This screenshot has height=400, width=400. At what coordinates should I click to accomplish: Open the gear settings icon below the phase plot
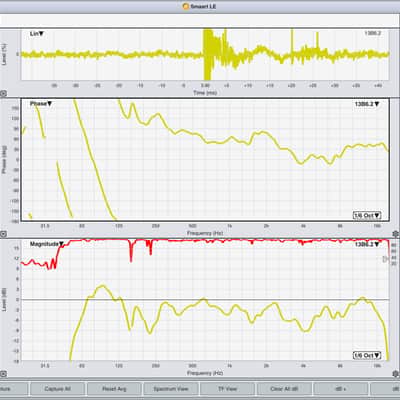click(396, 234)
